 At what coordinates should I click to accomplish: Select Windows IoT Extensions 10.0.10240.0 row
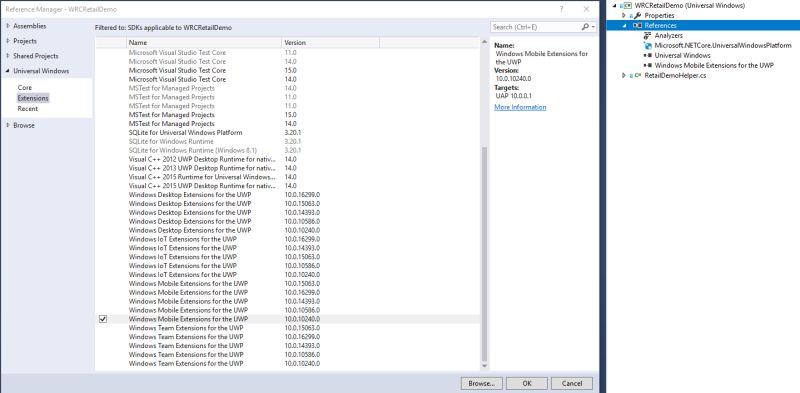(288, 275)
